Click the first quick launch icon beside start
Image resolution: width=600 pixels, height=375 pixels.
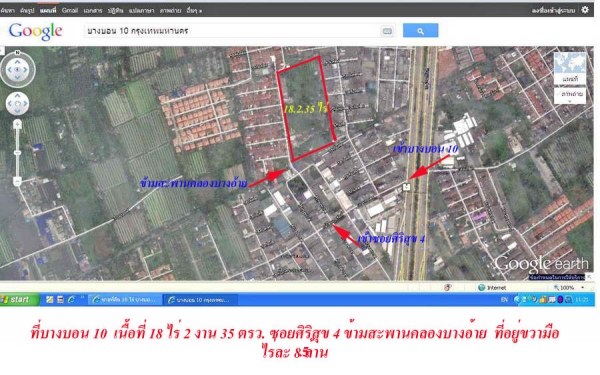coord(49,300)
